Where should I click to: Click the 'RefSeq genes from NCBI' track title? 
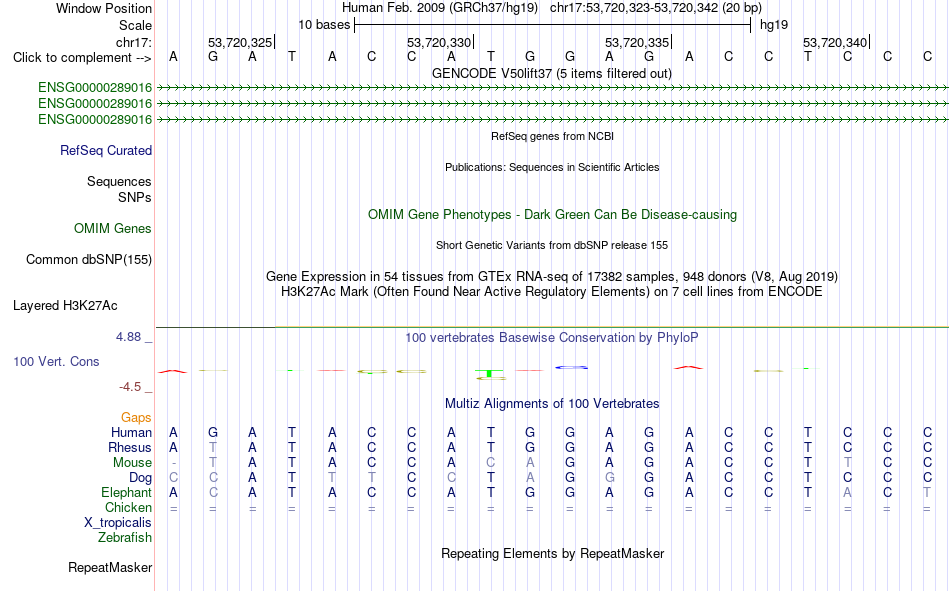click(x=552, y=136)
